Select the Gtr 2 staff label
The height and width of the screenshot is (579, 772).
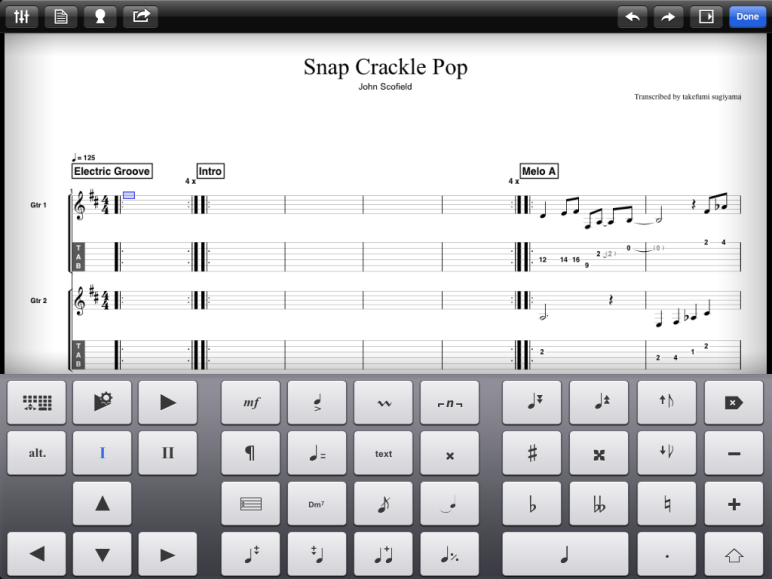[38, 300]
